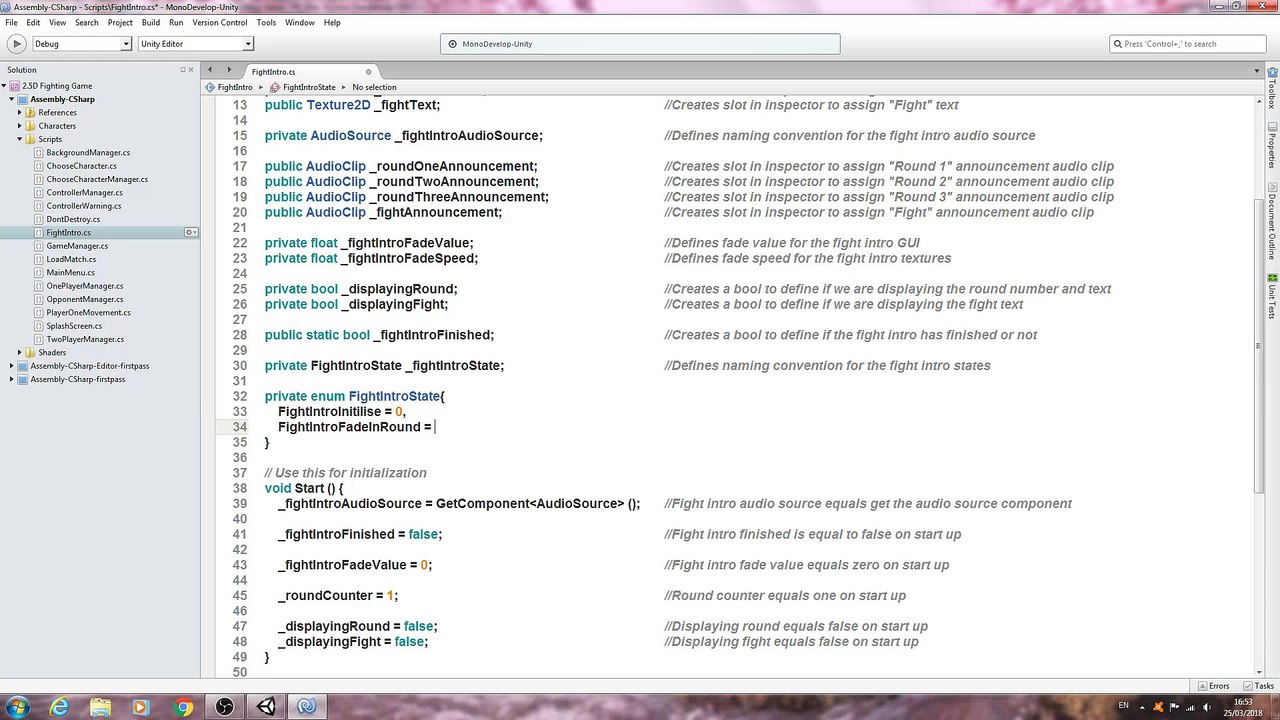Click the 'Press Control+, to search' field
The height and width of the screenshot is (720, 1280).
point(1188,44)
